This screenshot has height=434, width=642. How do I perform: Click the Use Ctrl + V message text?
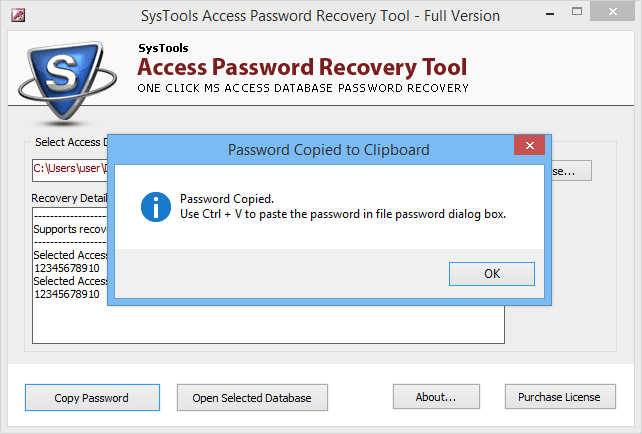click(x=343, y=214)
